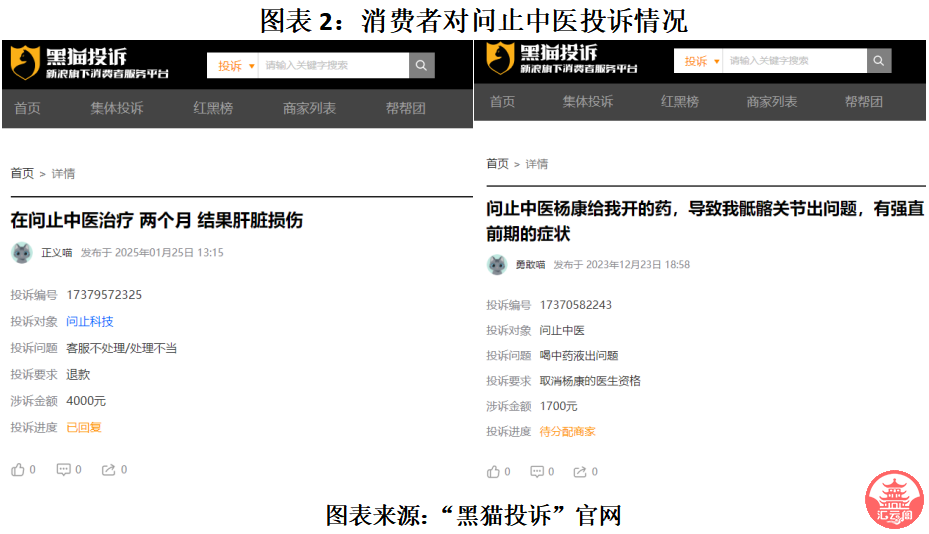Click complaint number 17379572325

point(104,295)
